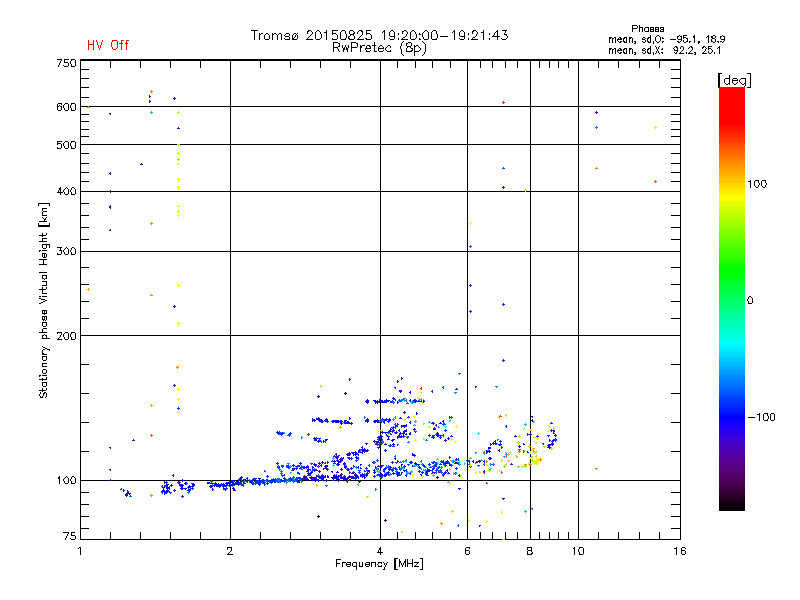
Task: Click the y-axis '600' tick label
Action: [67, 107]
